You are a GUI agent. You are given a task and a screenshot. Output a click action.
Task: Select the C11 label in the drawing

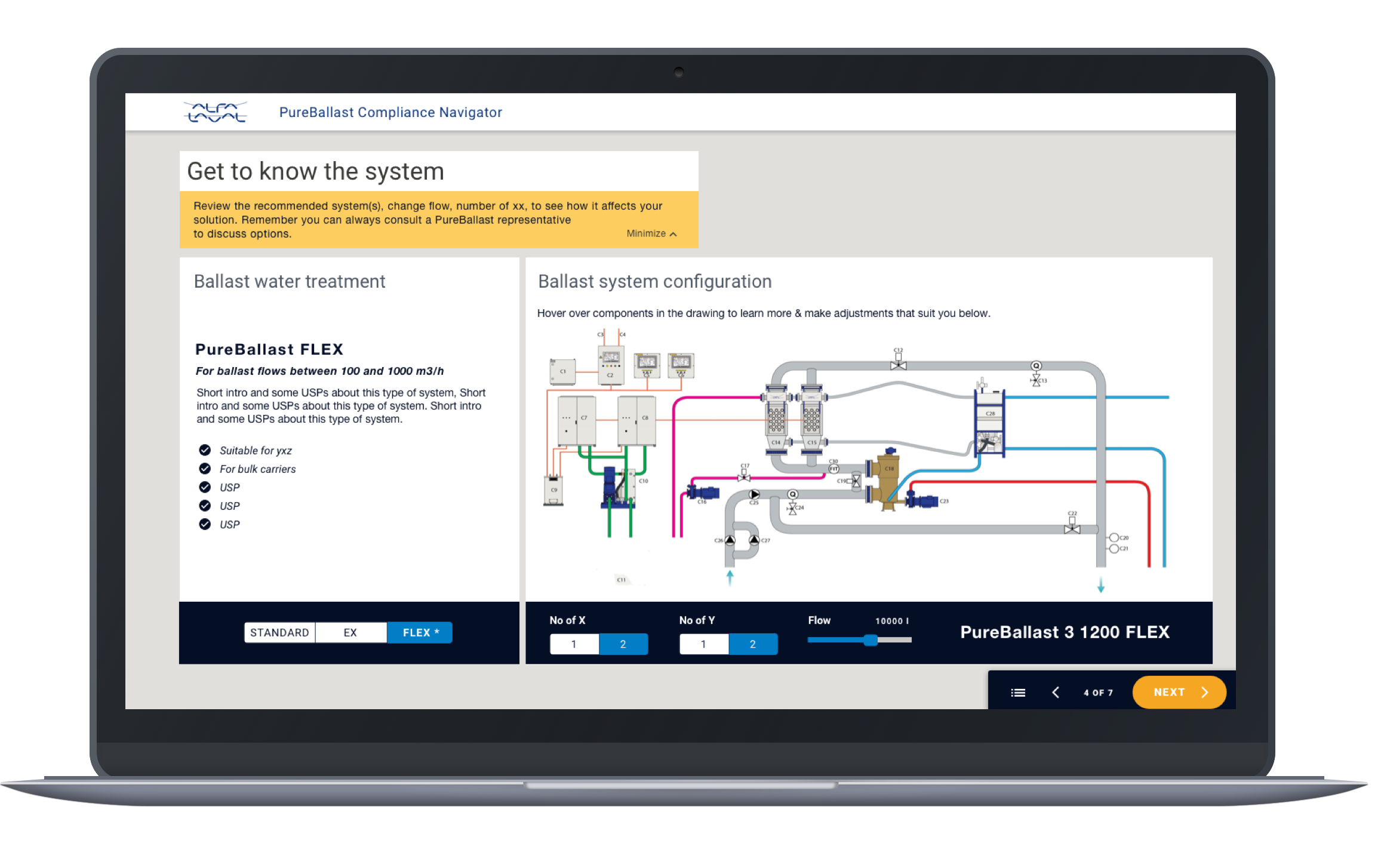point(621,580)
